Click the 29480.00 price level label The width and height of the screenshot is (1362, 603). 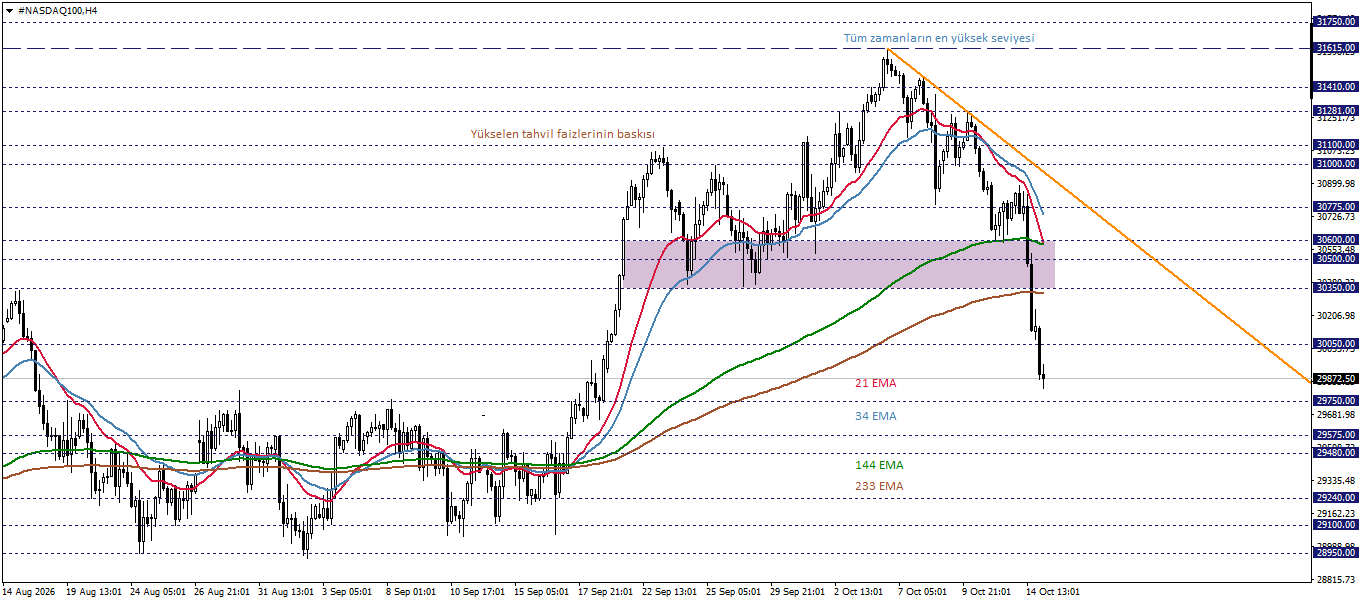pos(1336,452)
